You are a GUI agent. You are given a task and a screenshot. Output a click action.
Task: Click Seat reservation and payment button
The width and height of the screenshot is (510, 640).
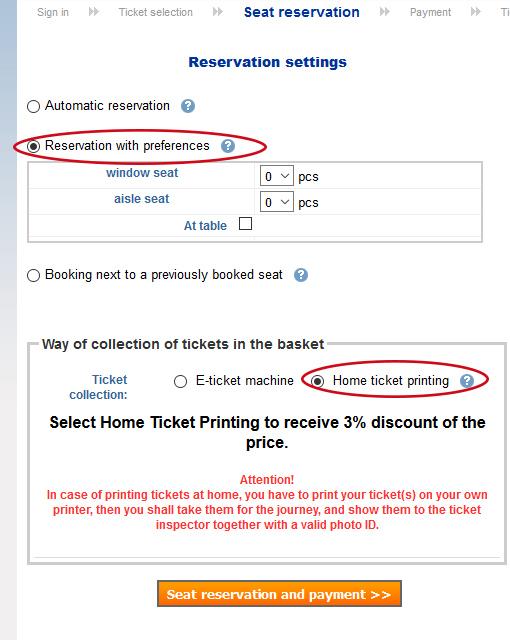coord(279,594)
